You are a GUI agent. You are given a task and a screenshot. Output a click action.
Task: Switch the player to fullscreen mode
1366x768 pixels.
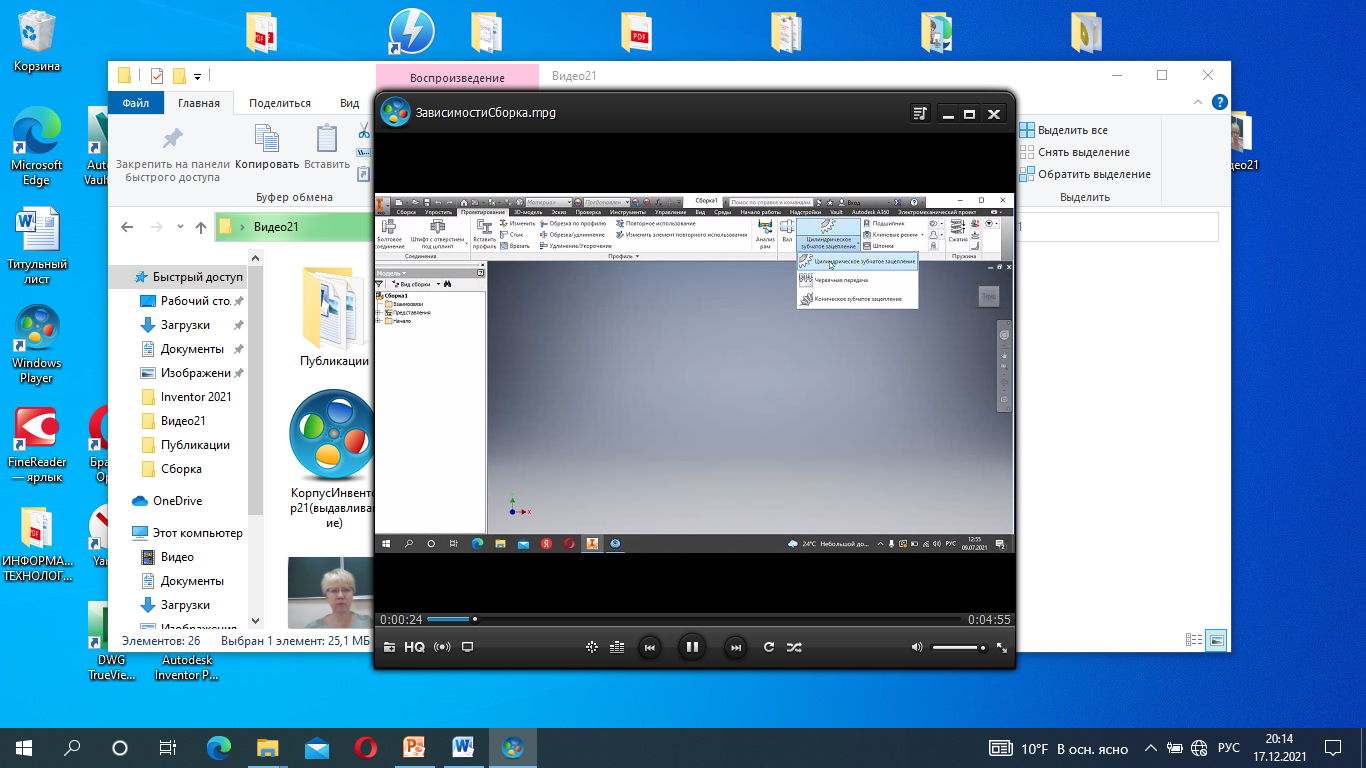pos(1002,647)
